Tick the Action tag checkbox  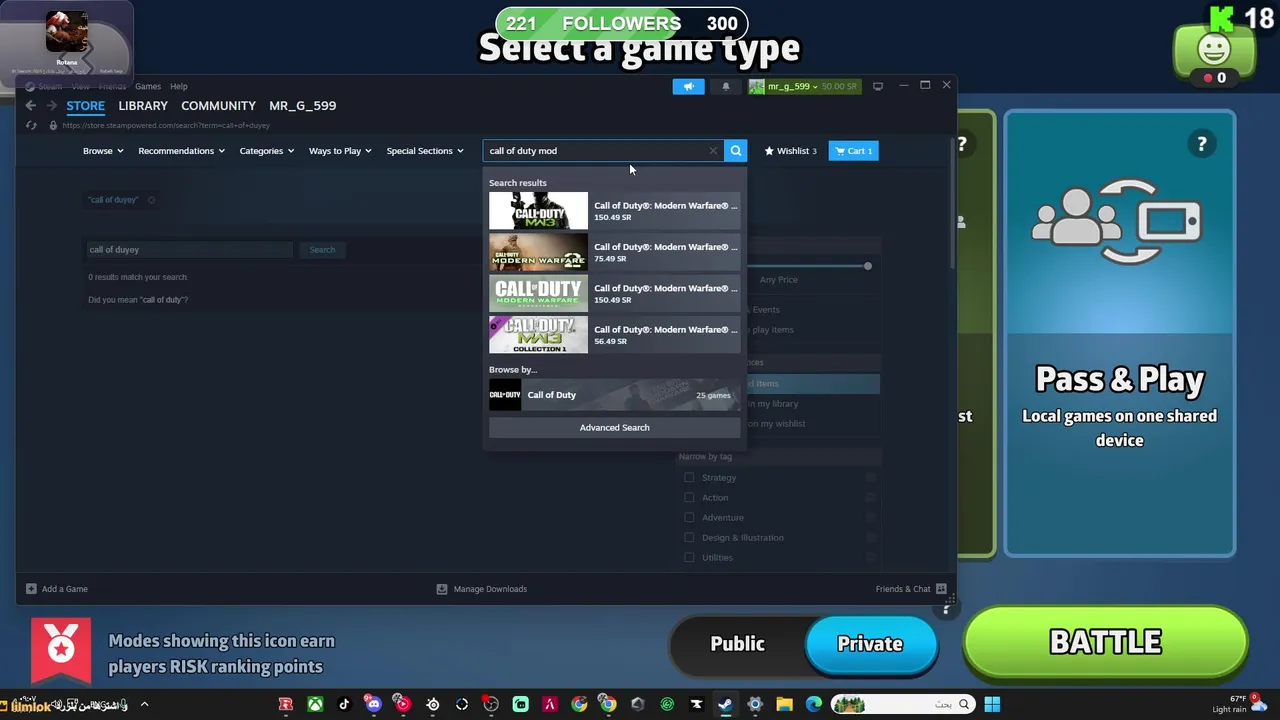pyautogui.click(x=689, y=498)
